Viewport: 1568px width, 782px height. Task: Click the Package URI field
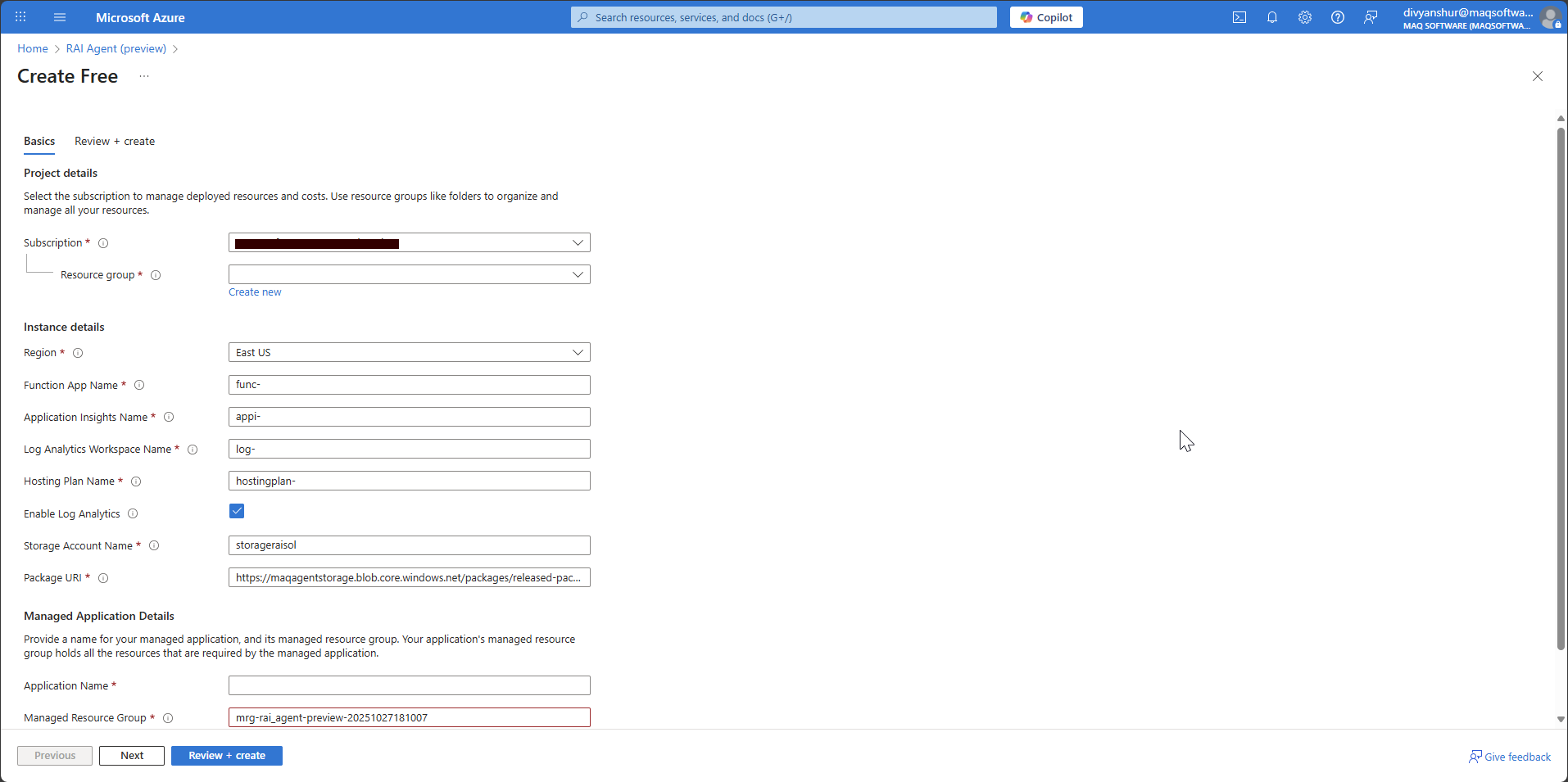[410, 577]
